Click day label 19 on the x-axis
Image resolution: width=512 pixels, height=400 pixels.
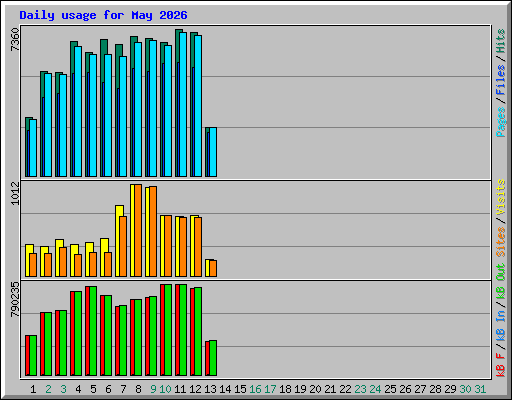[300, 389]
